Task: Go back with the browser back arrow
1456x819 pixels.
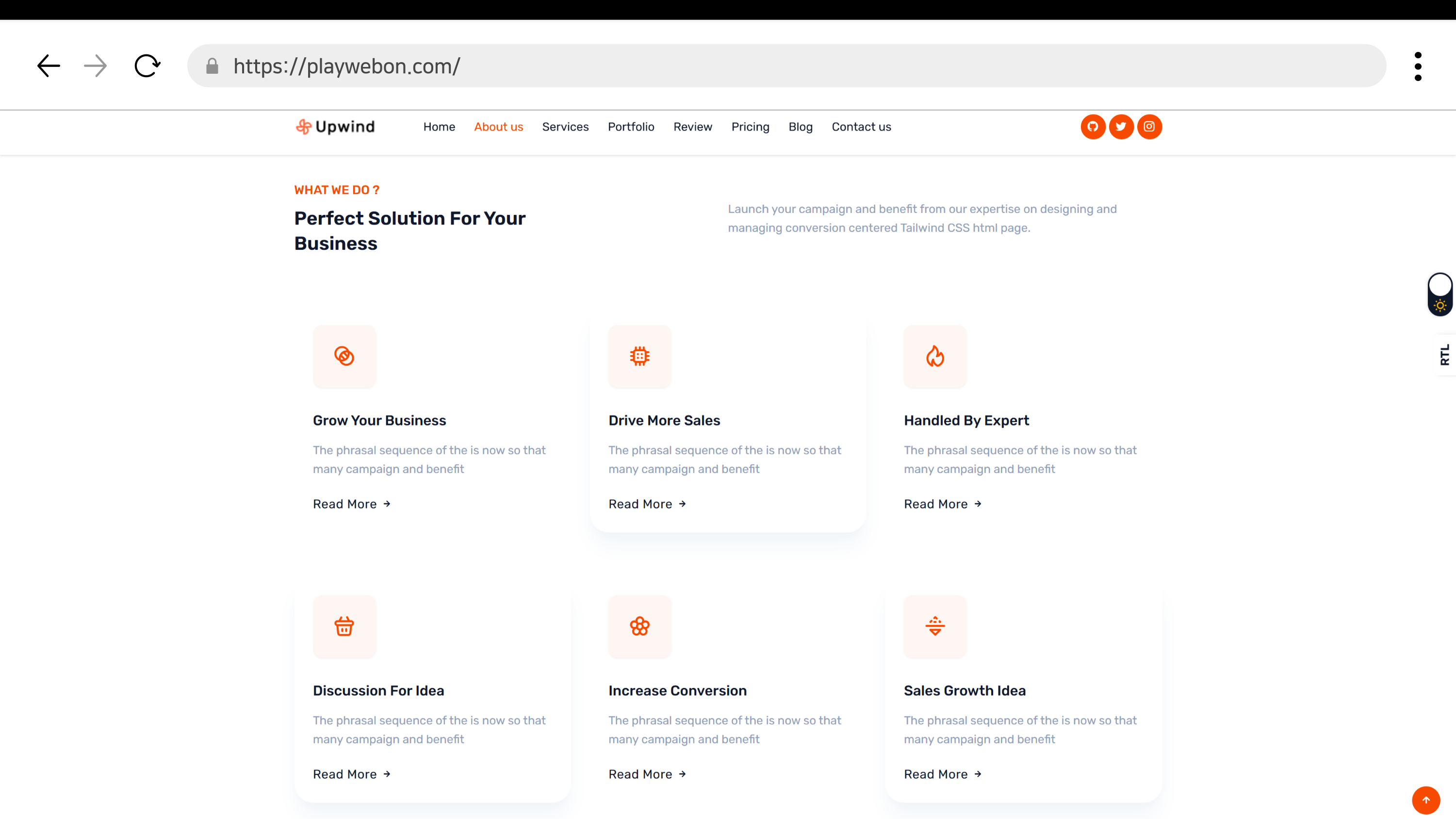Action: point(49,66)
